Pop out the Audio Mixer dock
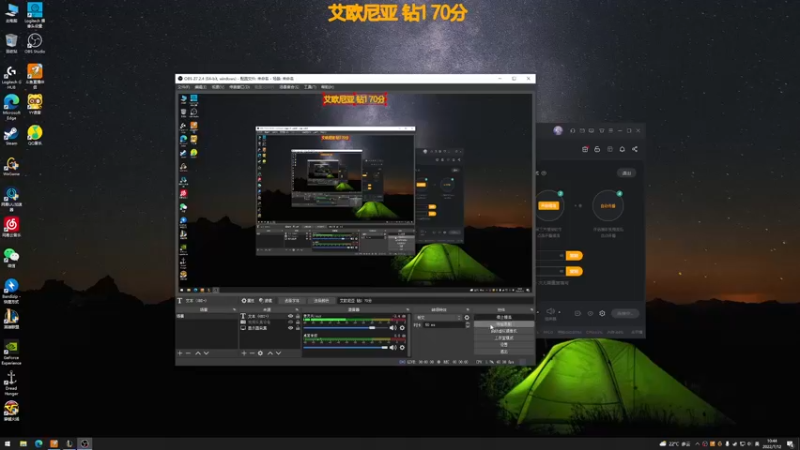The width and height of the screenshot is (800, 450). tap(408, 310)
